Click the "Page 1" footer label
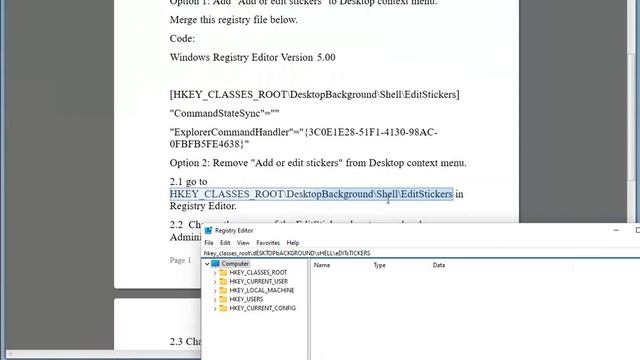640x360 pixels. 180,260
